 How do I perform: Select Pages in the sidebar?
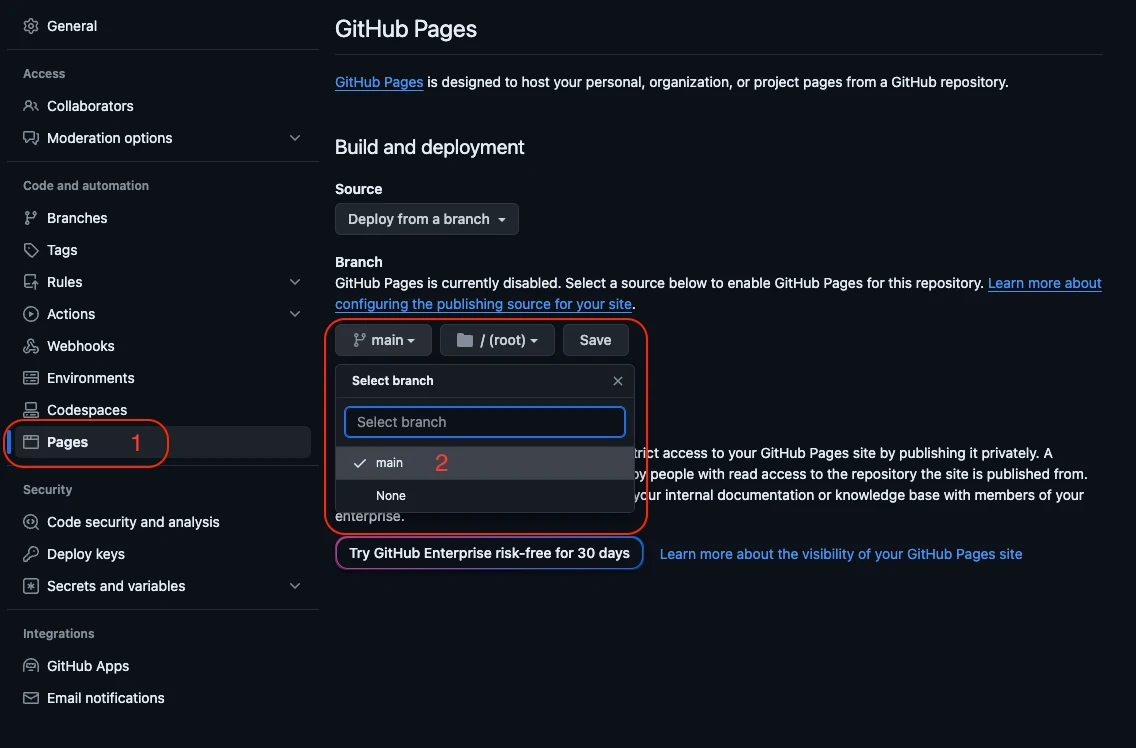162,442
